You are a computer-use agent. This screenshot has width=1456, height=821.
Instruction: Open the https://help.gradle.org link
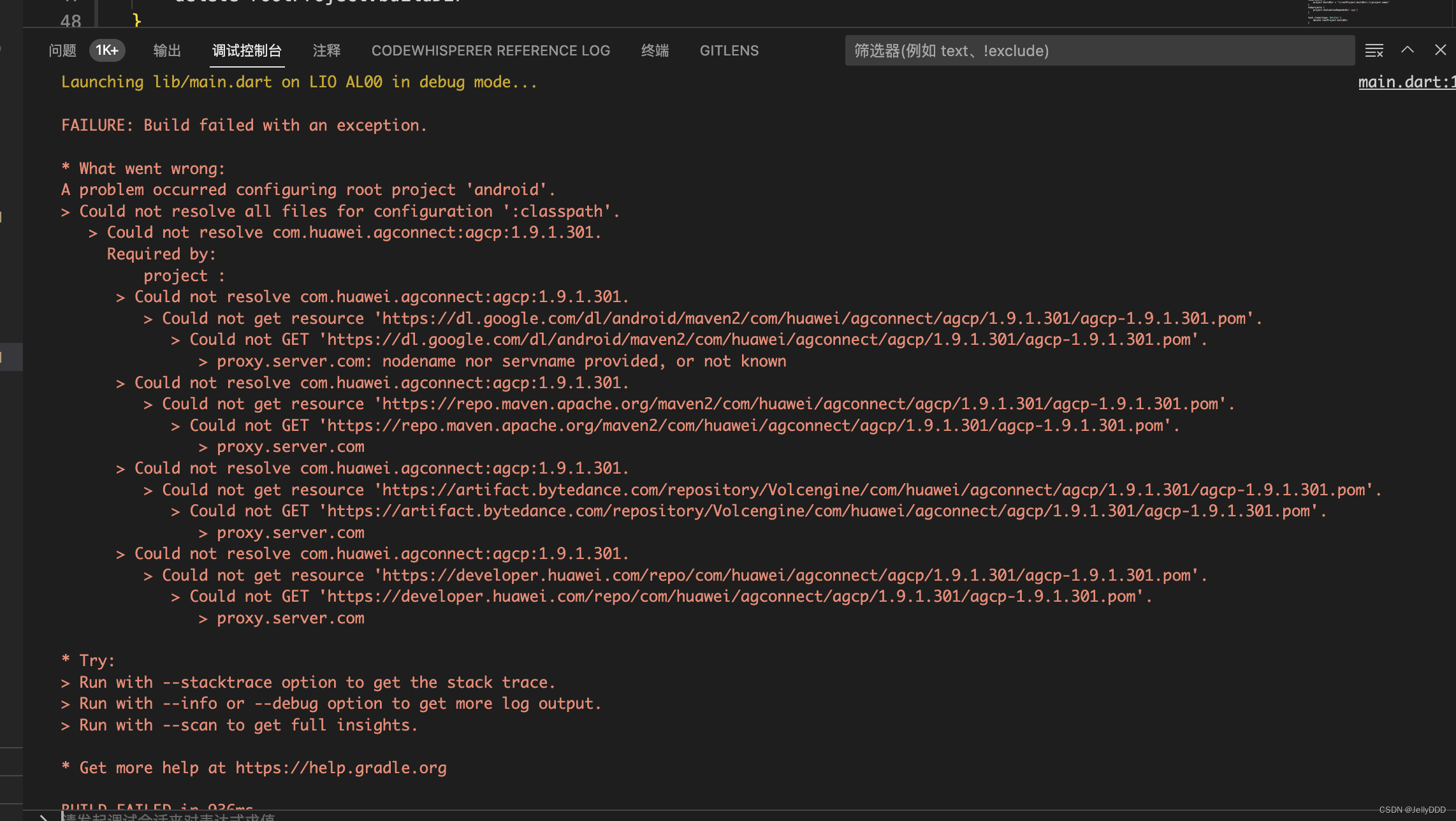pyautogui.click(x=340, y=768)
